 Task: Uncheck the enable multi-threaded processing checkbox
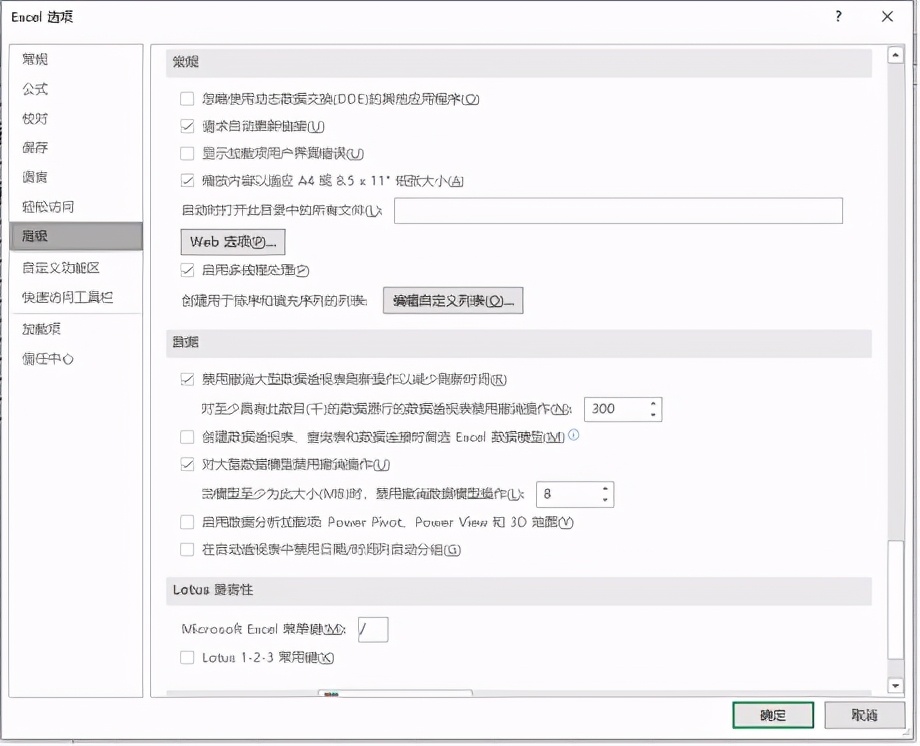187,270
